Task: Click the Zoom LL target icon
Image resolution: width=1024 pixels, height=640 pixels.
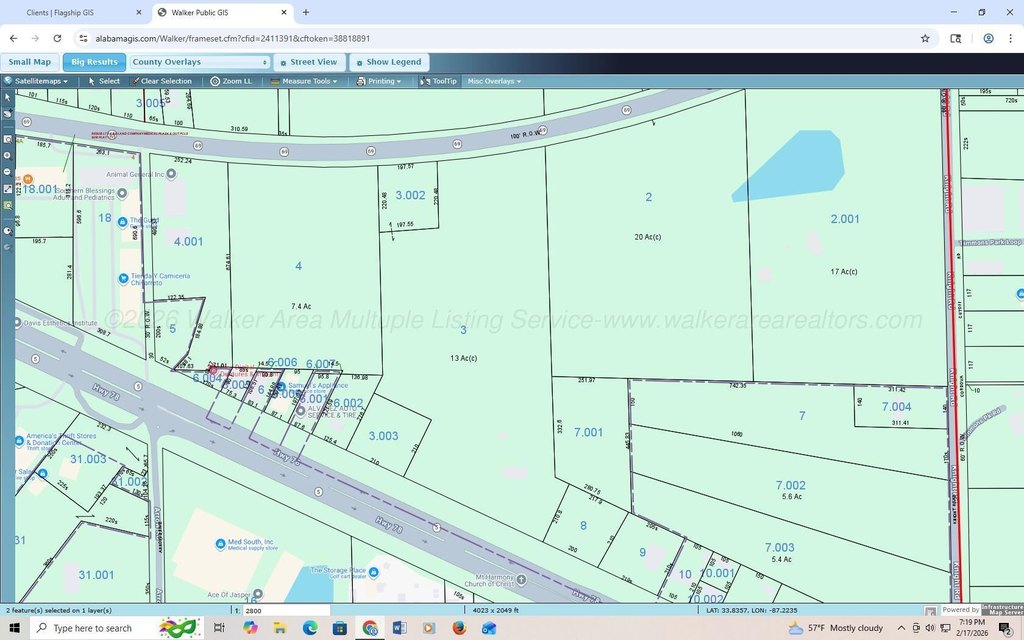Action: [215, 81]
